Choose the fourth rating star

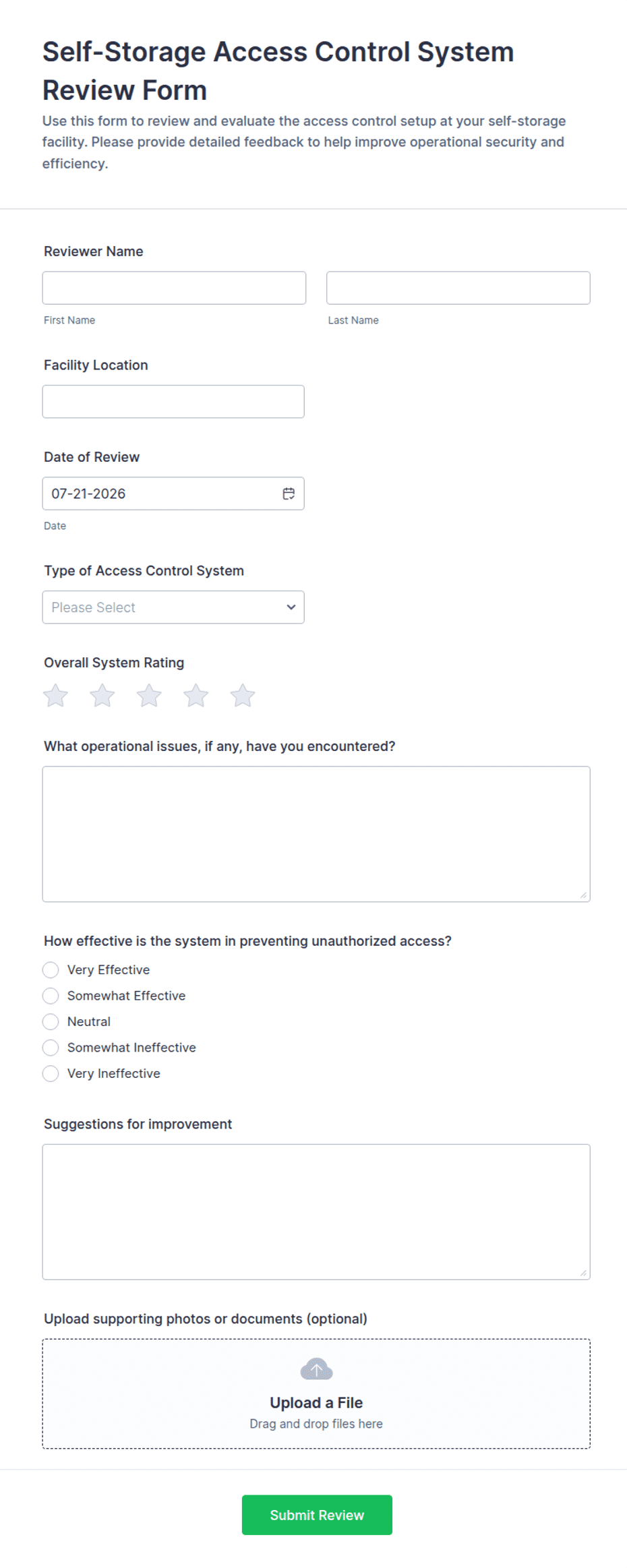click(x=196, y=695)
